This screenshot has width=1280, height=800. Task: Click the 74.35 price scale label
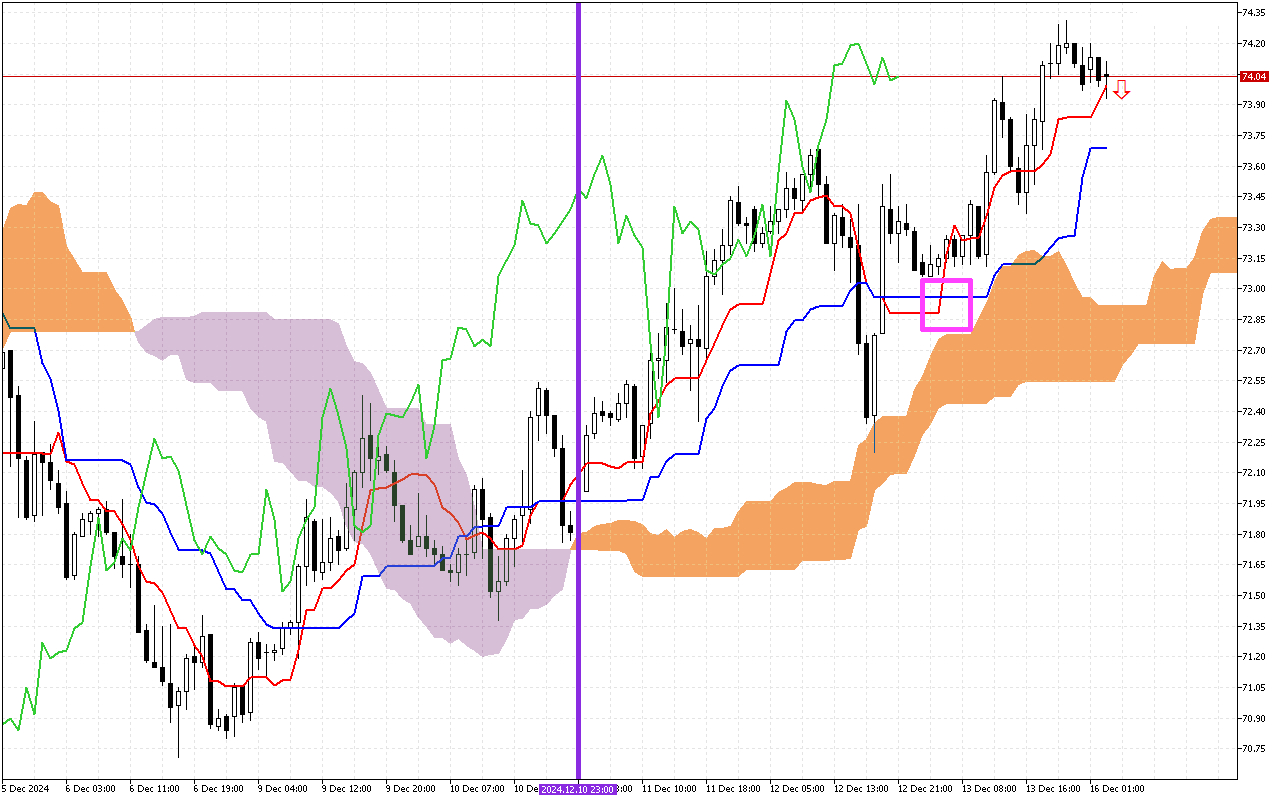[x=1254, y=13]
